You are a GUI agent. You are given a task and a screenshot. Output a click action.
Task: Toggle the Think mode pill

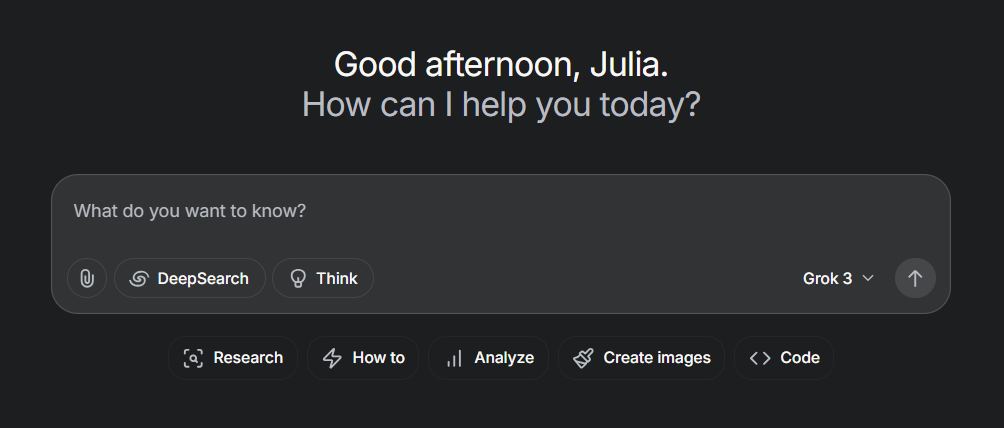click(323, 278)
